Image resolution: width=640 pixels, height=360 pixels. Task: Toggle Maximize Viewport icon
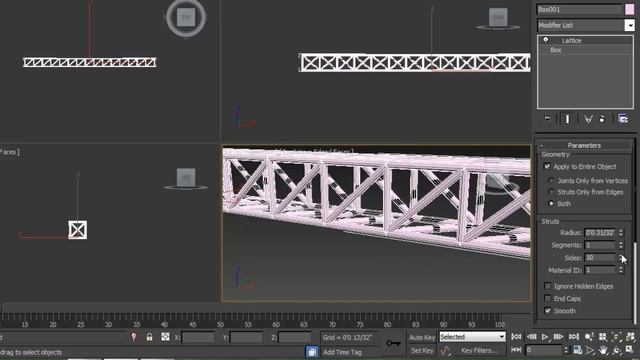pyautogui.click(x=630, y=350)
